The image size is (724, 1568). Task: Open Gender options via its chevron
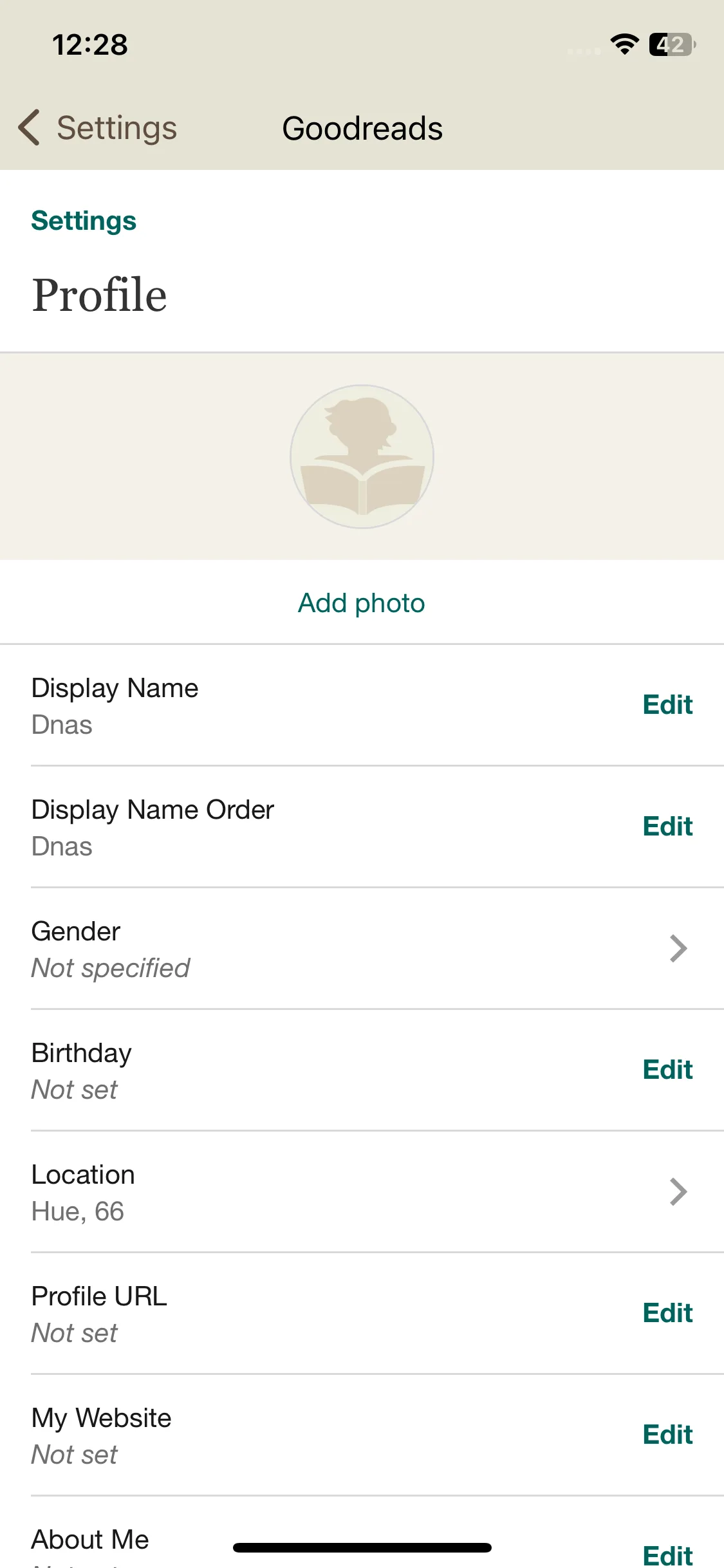pyautogui.click(x=678, y=948)
